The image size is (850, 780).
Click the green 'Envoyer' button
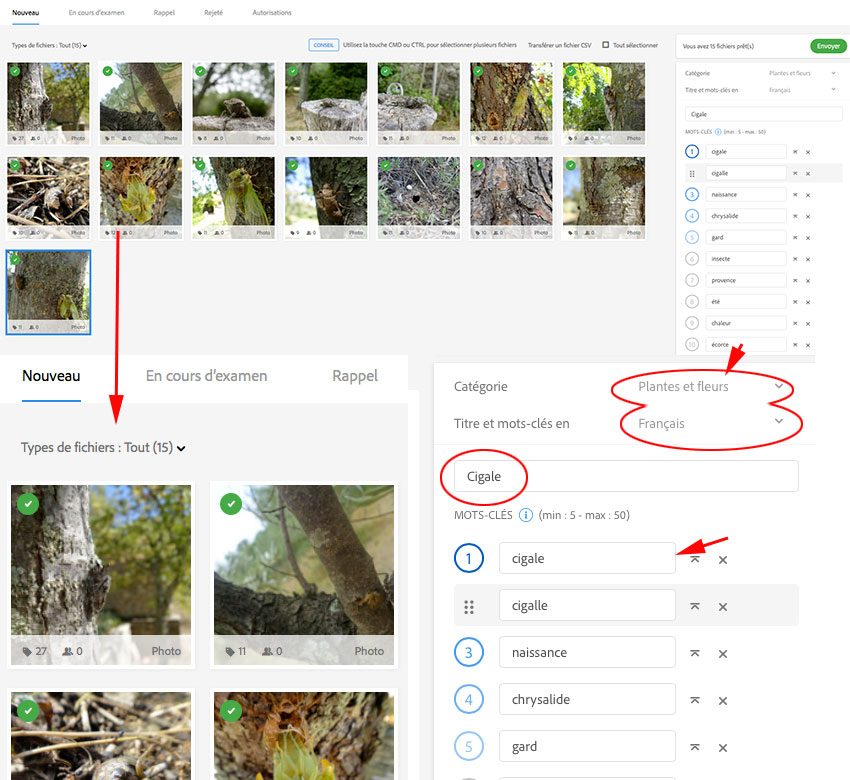[x=828, y=46]
